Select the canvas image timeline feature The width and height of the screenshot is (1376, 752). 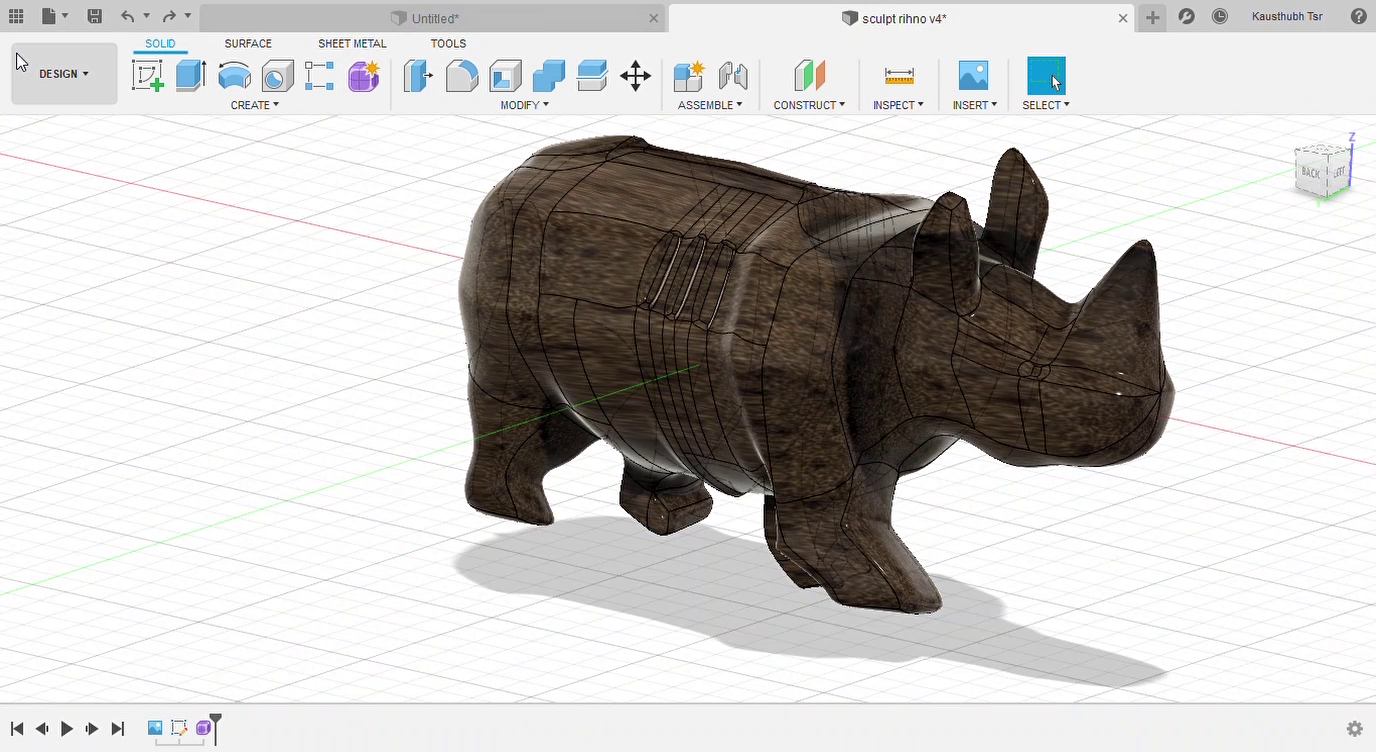[x=155, y=728]
